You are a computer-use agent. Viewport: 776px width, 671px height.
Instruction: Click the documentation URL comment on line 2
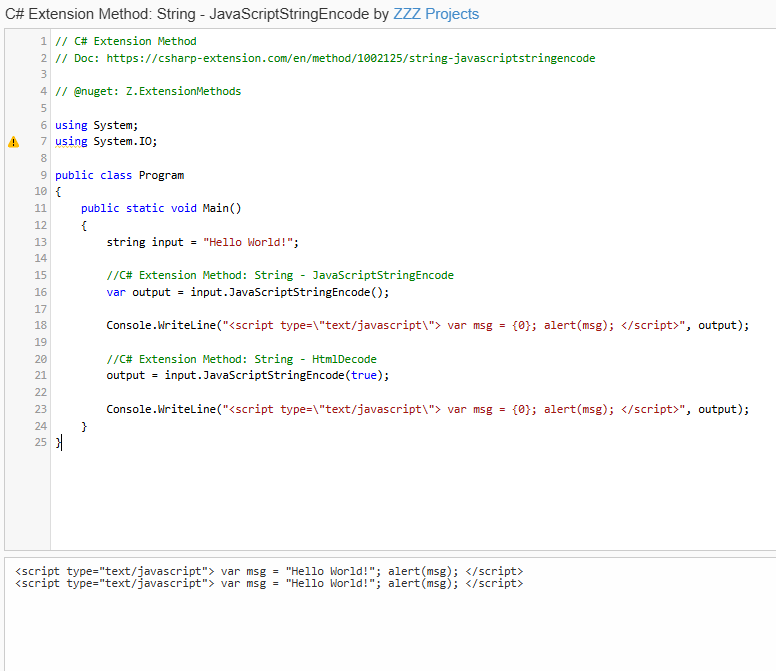coord(325,58)
